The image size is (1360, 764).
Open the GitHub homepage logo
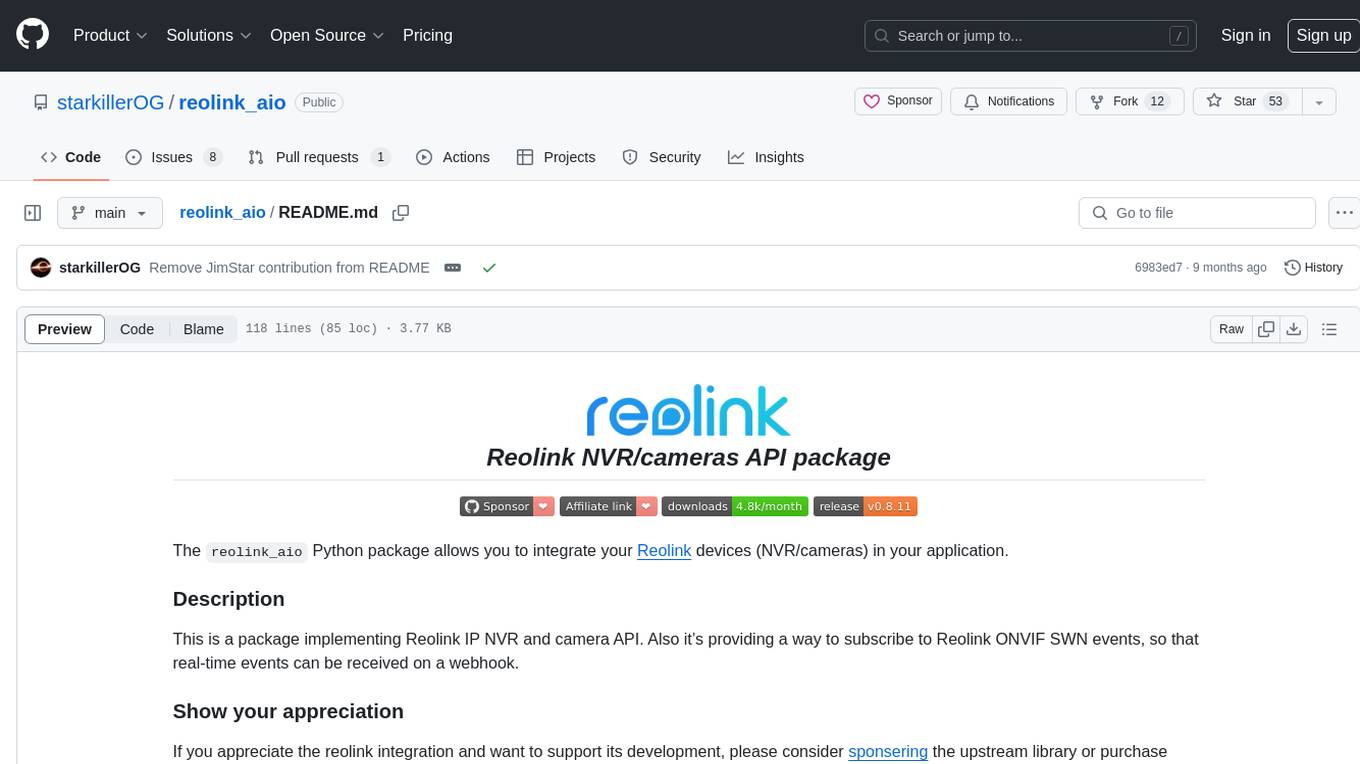coord(33,35)
